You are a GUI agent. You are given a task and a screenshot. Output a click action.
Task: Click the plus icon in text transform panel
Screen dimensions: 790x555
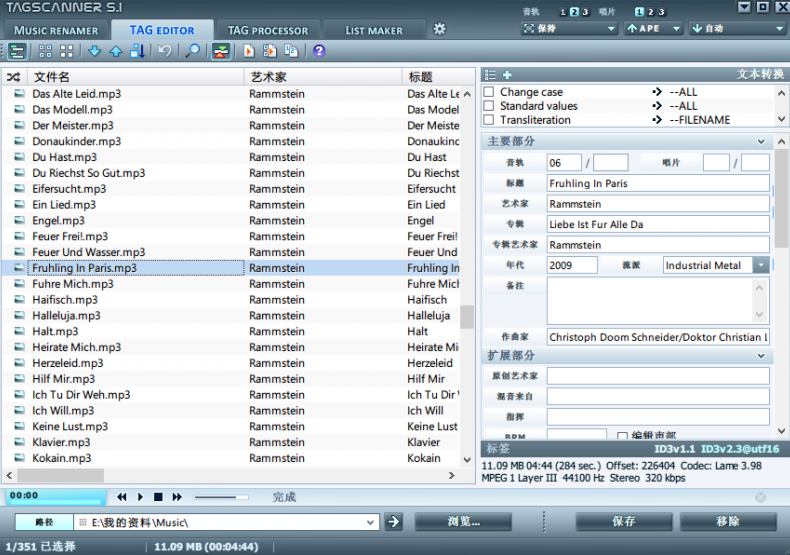pos(507,75)
